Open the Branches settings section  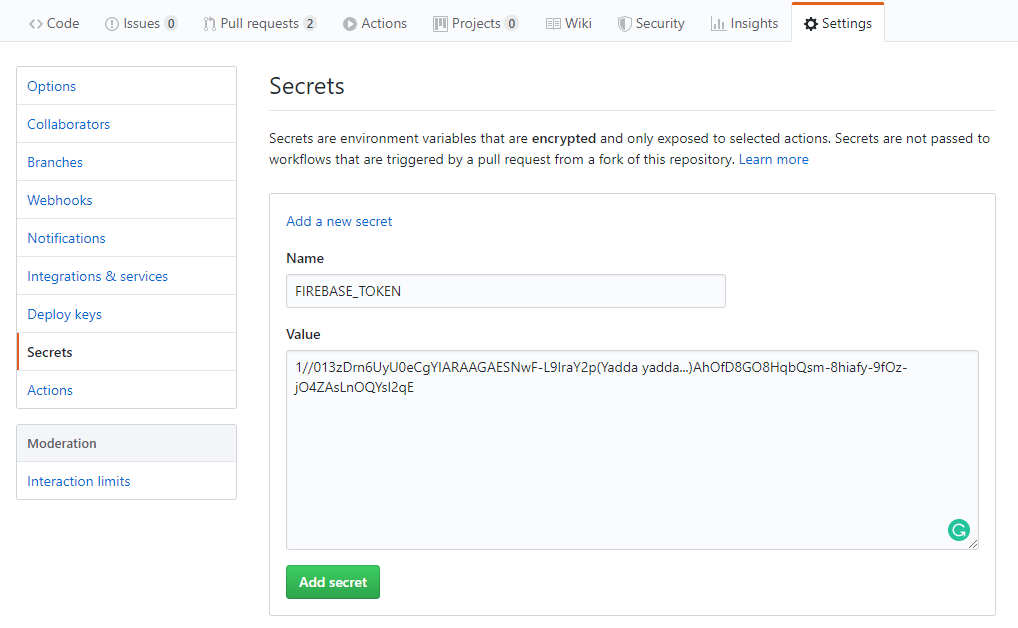55,162
